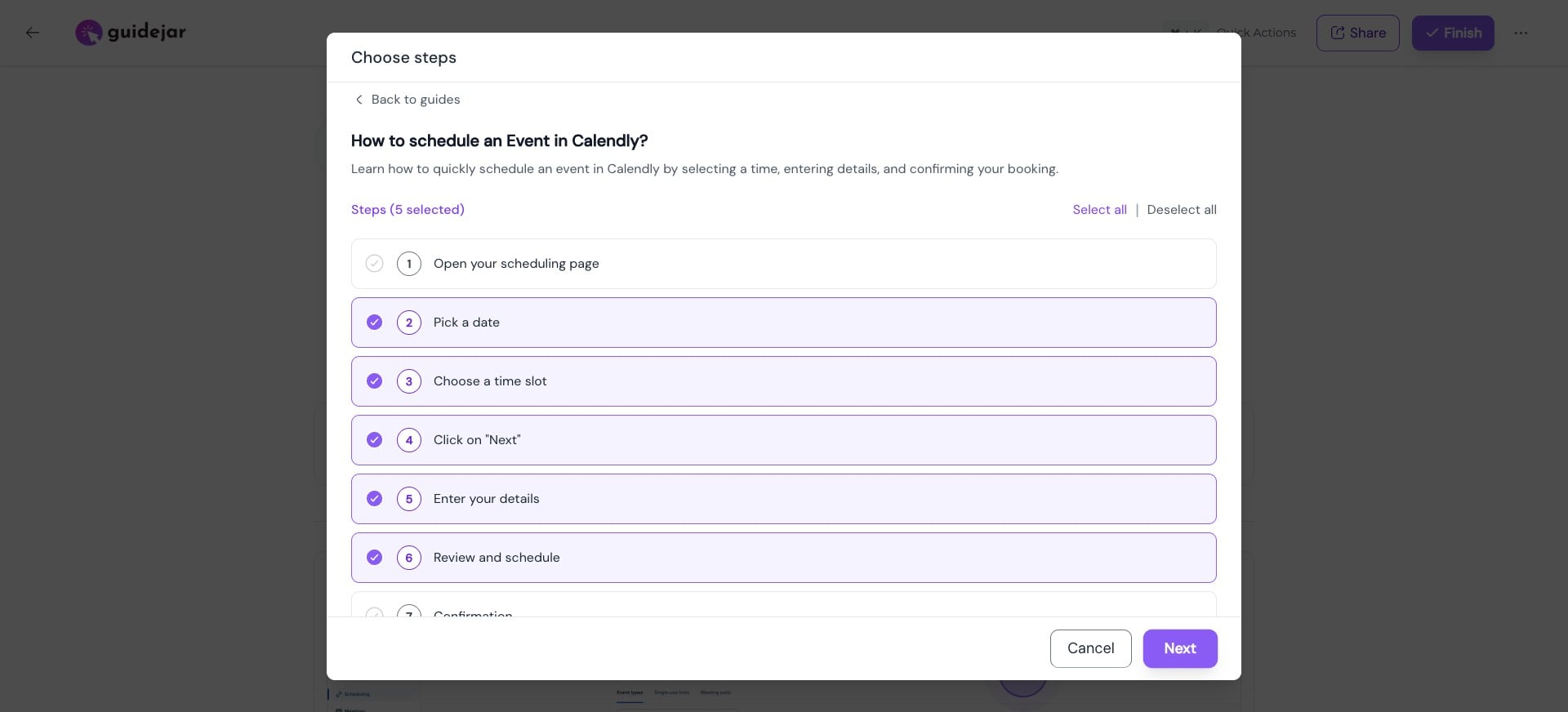Click the "Steps (5 selected)" label
1568x712 pixels.
pos(408,210)
